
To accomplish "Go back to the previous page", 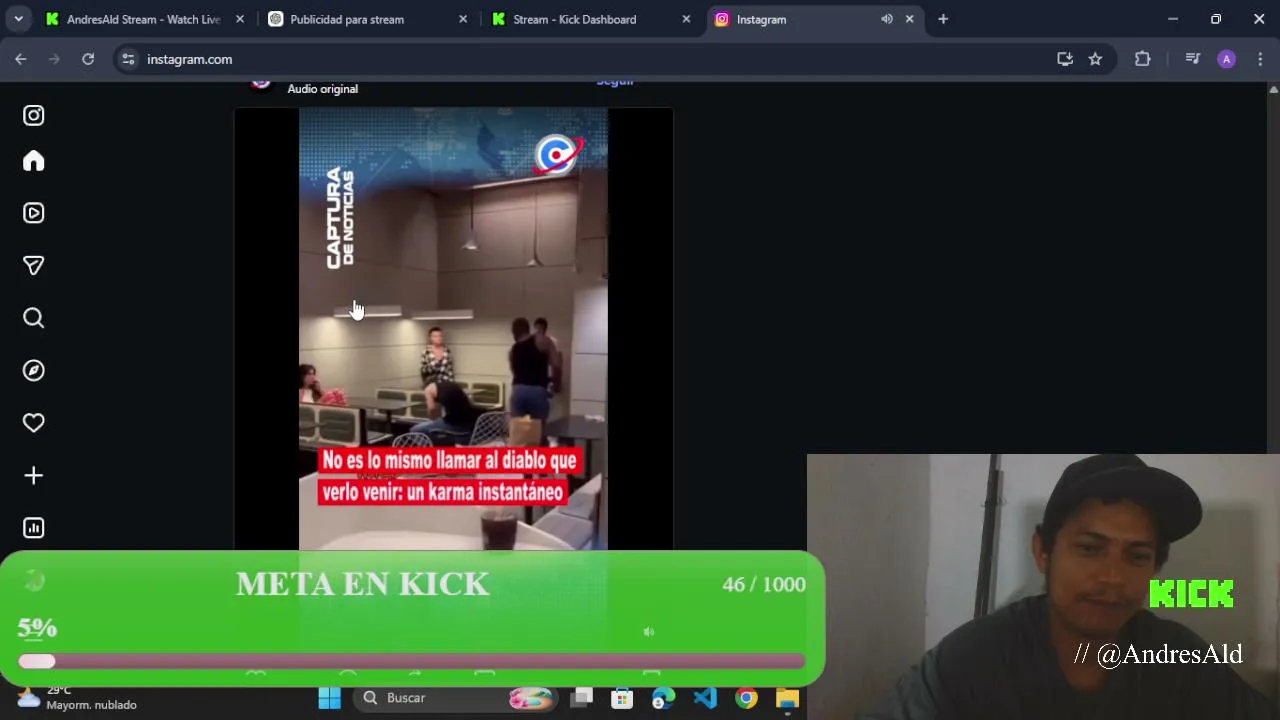I will [x=21, y=59].
